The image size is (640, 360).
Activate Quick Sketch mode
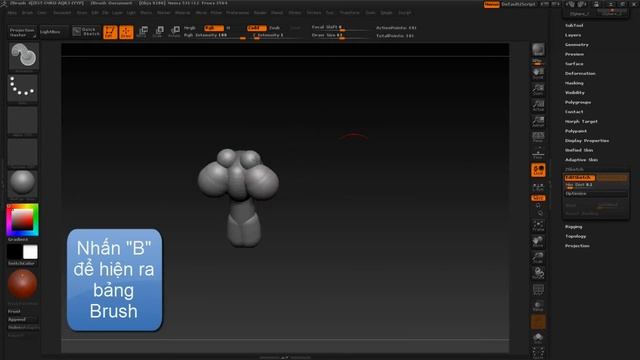click(86, 32)
